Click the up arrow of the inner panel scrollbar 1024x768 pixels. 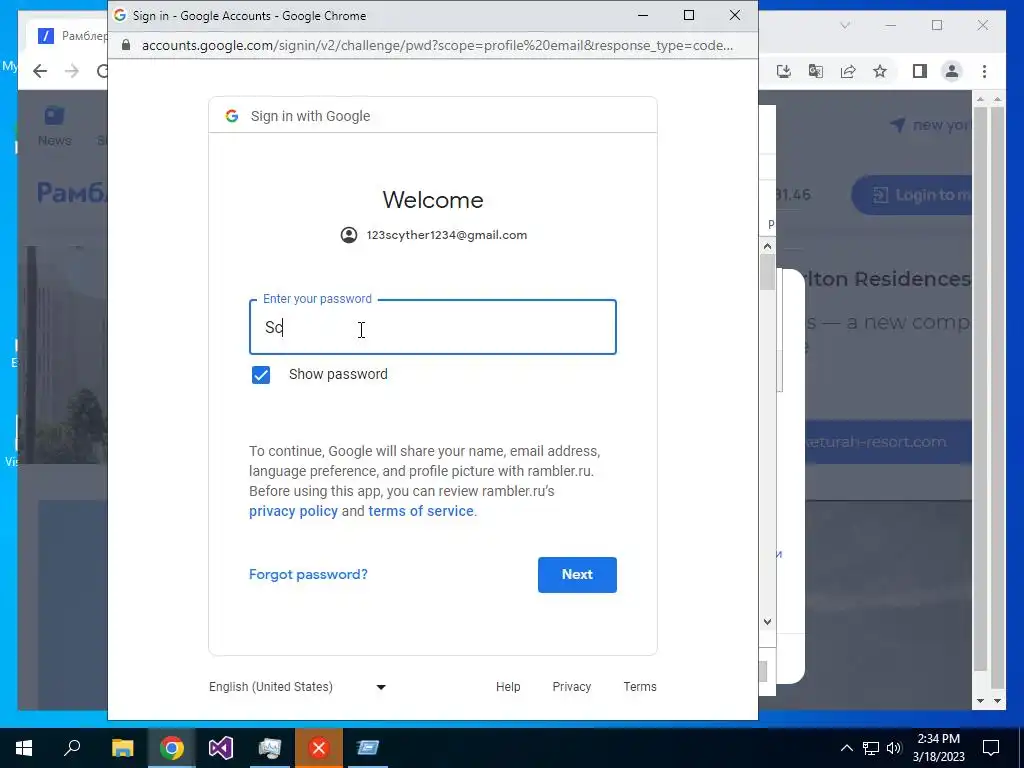[767, 246]
